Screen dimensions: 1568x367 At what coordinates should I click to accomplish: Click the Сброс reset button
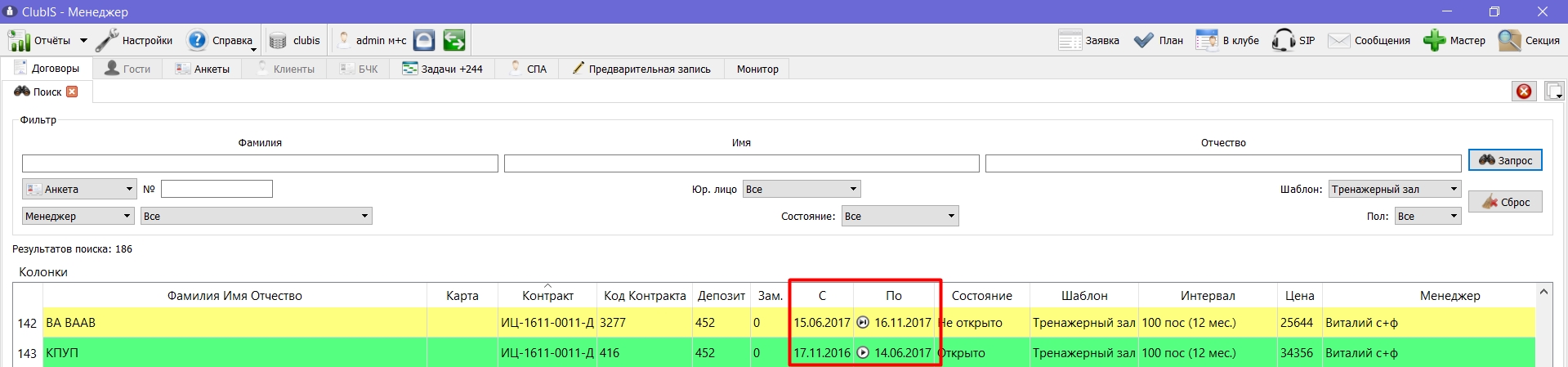(x=1505, y=202)
